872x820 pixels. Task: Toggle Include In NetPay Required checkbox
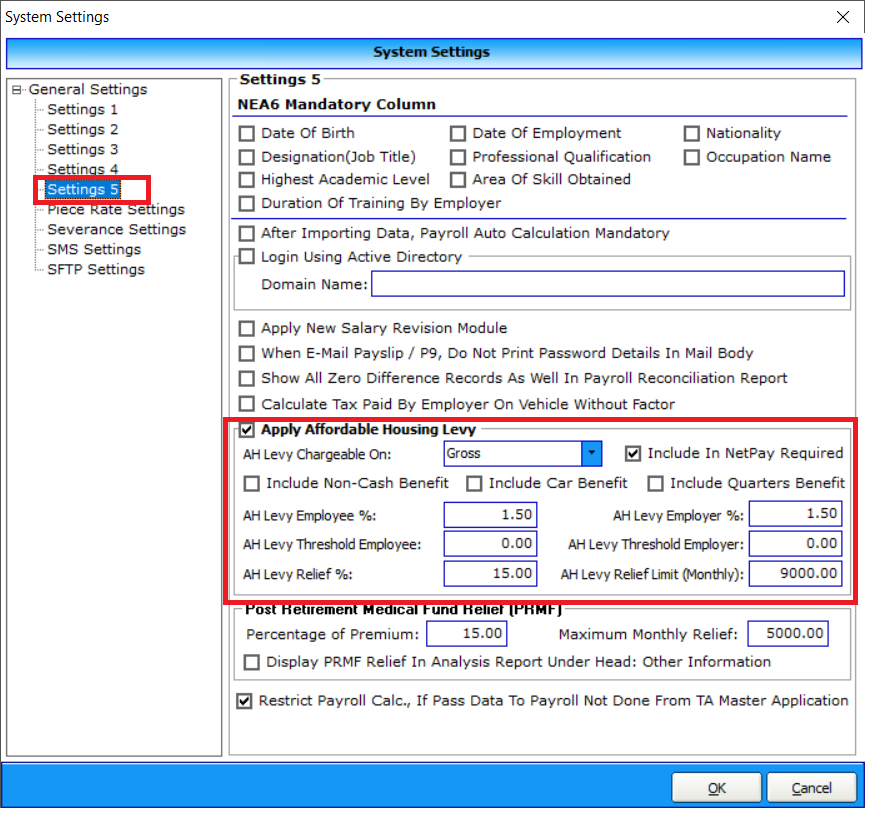pyautogui.click(x=633, y=454)
